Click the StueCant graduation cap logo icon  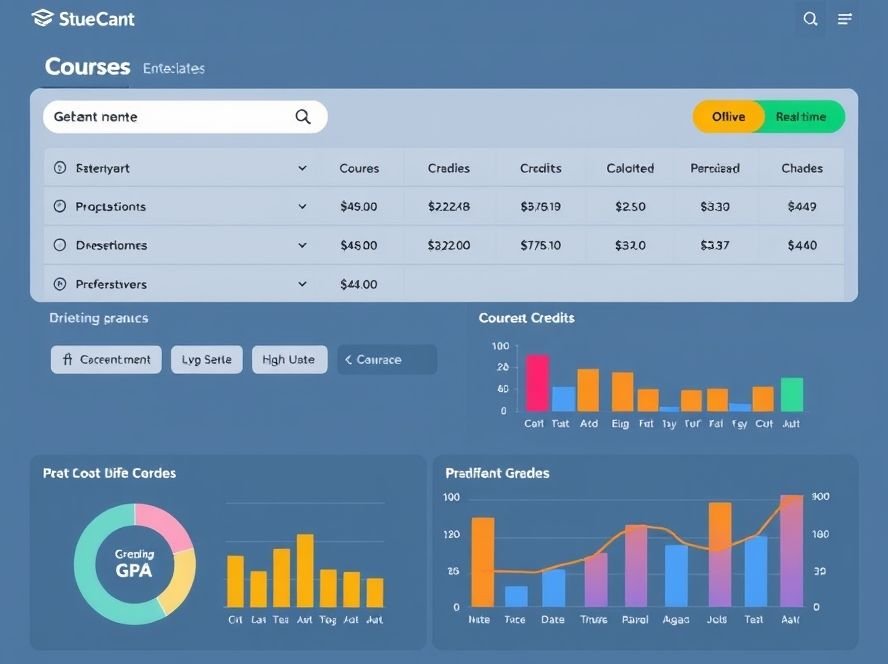tap(43, 17)
